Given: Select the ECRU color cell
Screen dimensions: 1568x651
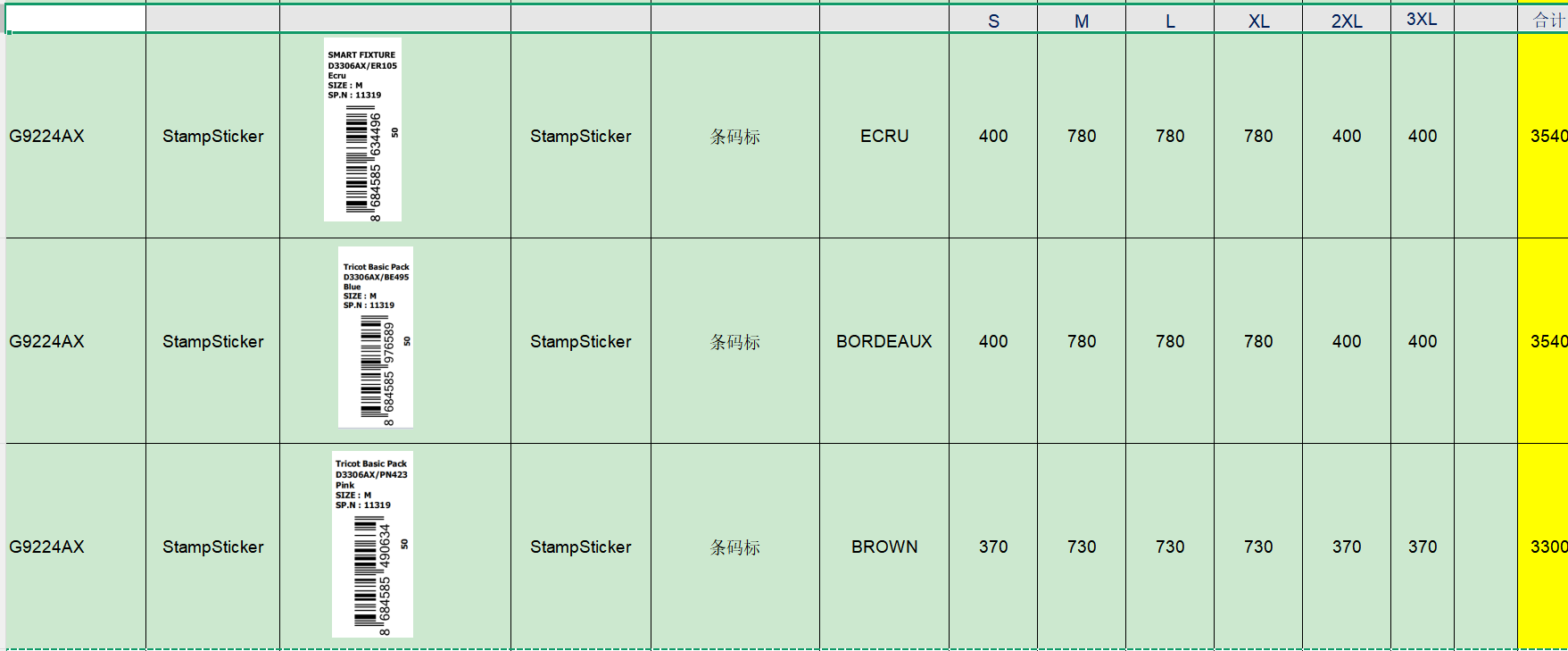Looking at the screenshot, I should (x=884, y=136).
